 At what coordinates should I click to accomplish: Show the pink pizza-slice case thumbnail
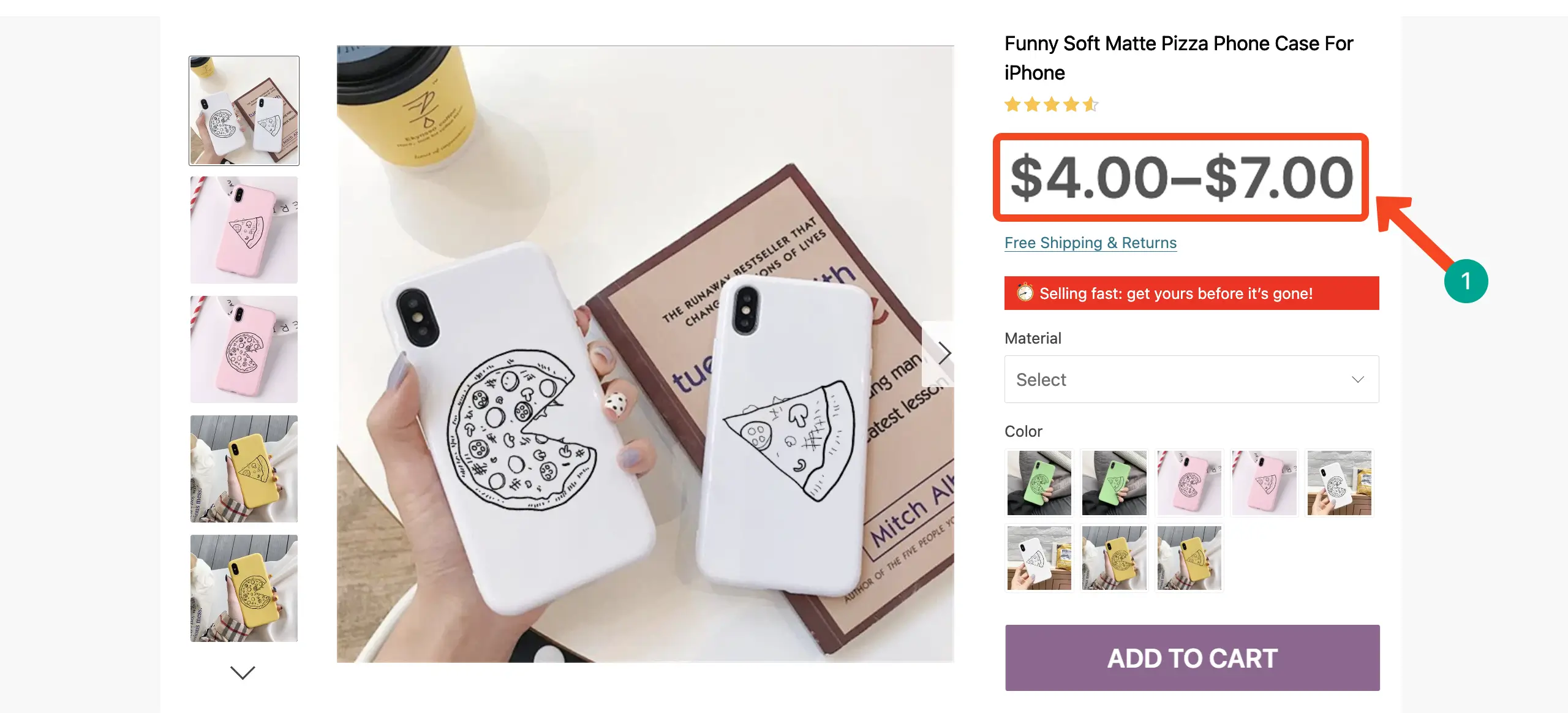point(244,230)
